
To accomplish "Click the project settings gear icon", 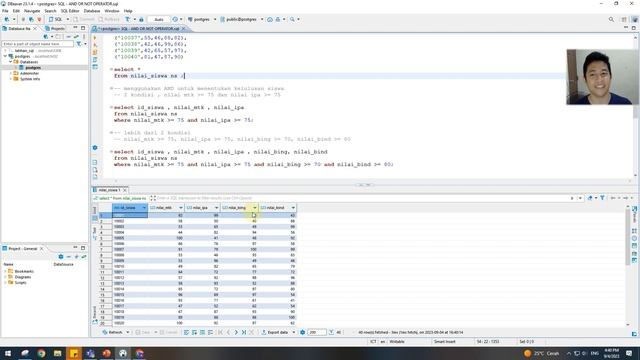I will 61,257.
